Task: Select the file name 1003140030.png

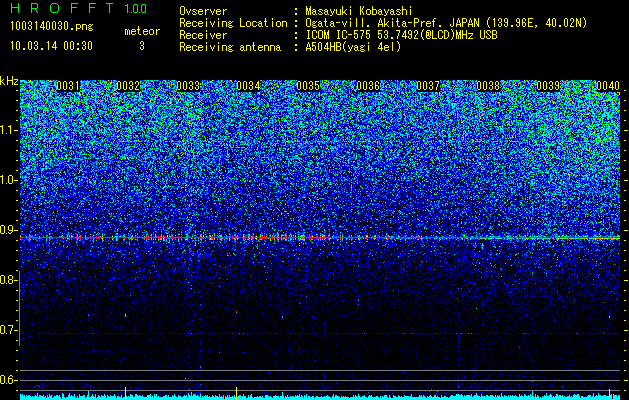Action: [x=52, y=27]
